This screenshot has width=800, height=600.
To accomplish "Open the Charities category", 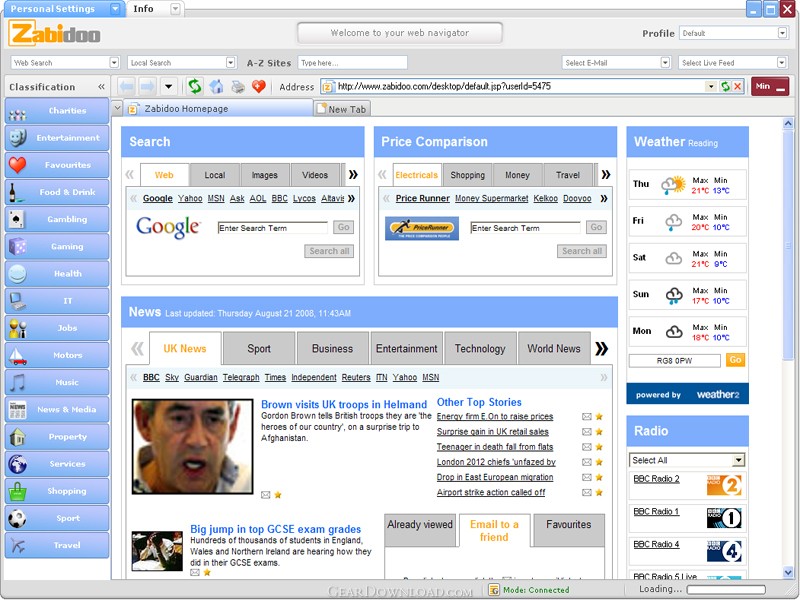I will click(57, 111).
